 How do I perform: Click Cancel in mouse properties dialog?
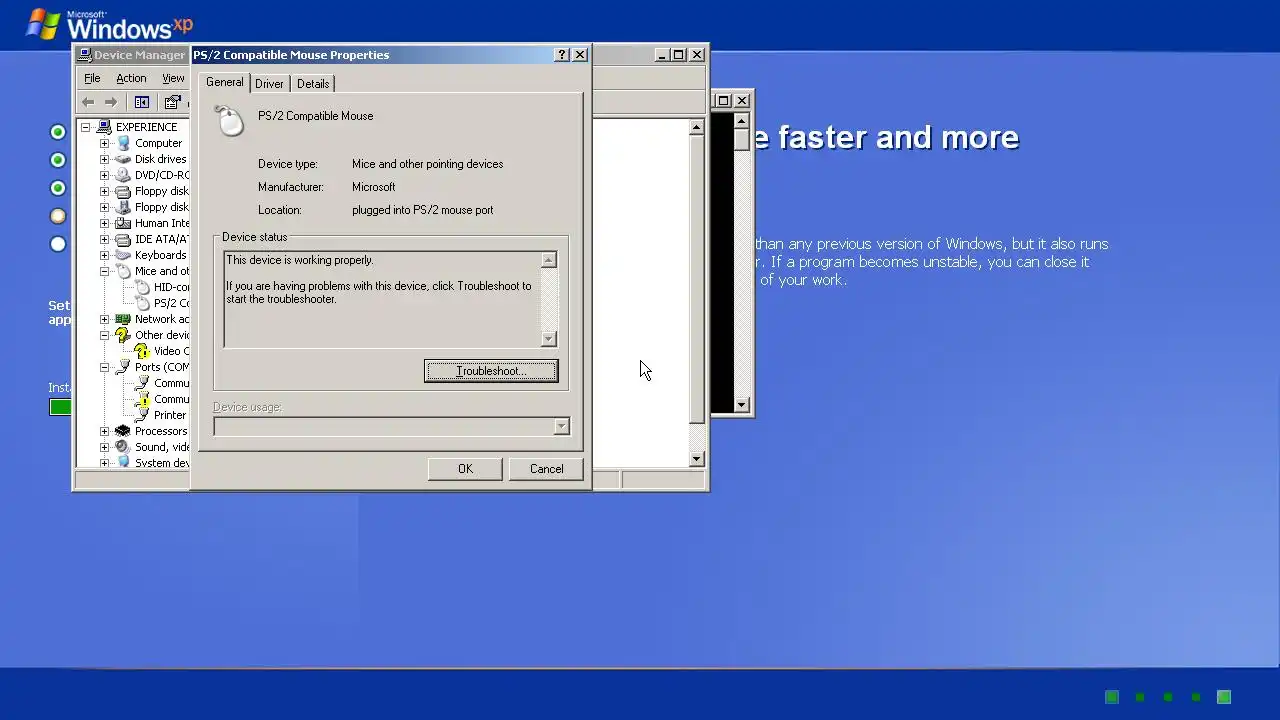pos(546,469)
